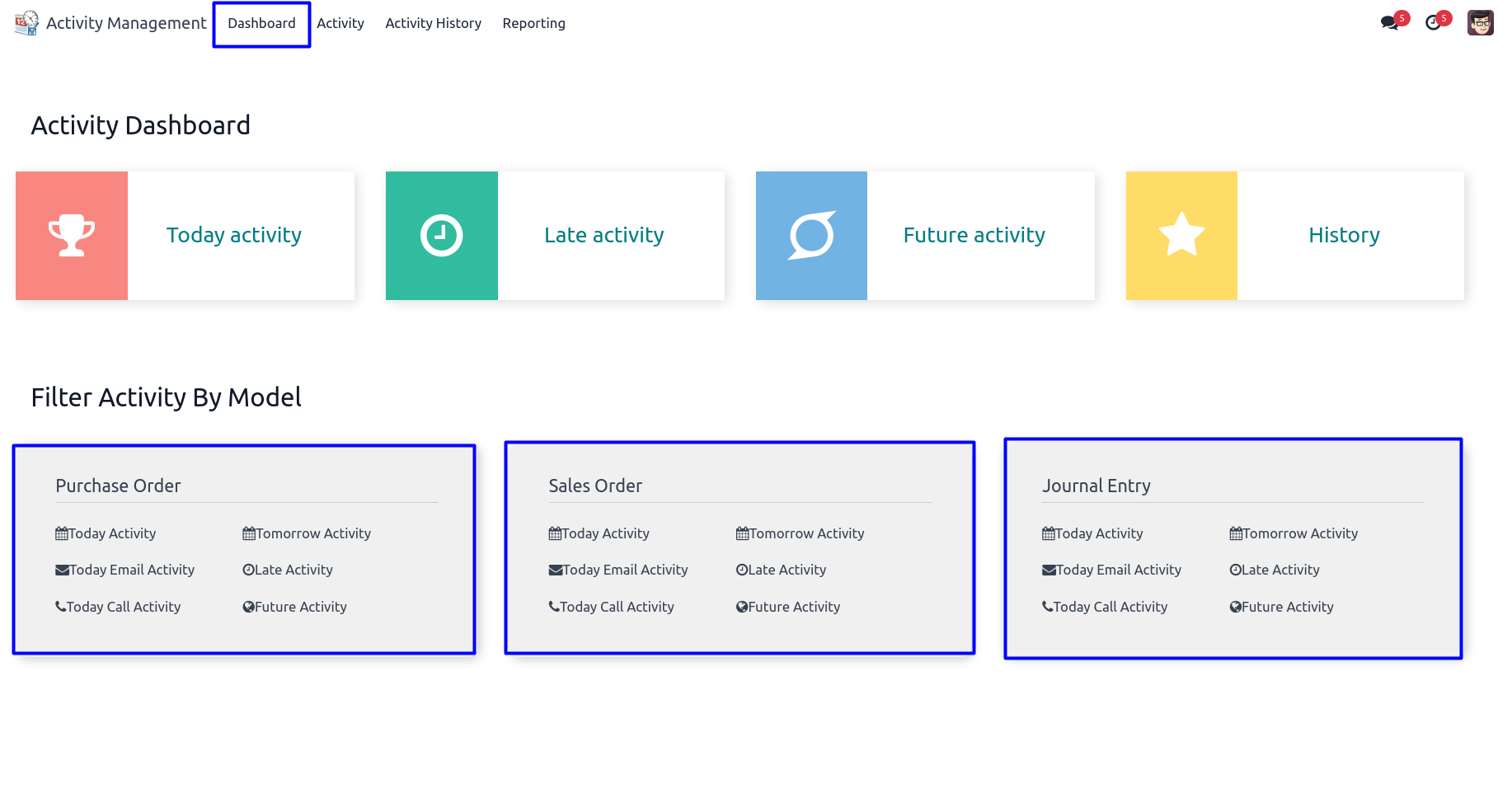Click the yellow star History icon
Image resolution: width=1512 pixels, height=798 pixels.
click(x=1181, y=236)
